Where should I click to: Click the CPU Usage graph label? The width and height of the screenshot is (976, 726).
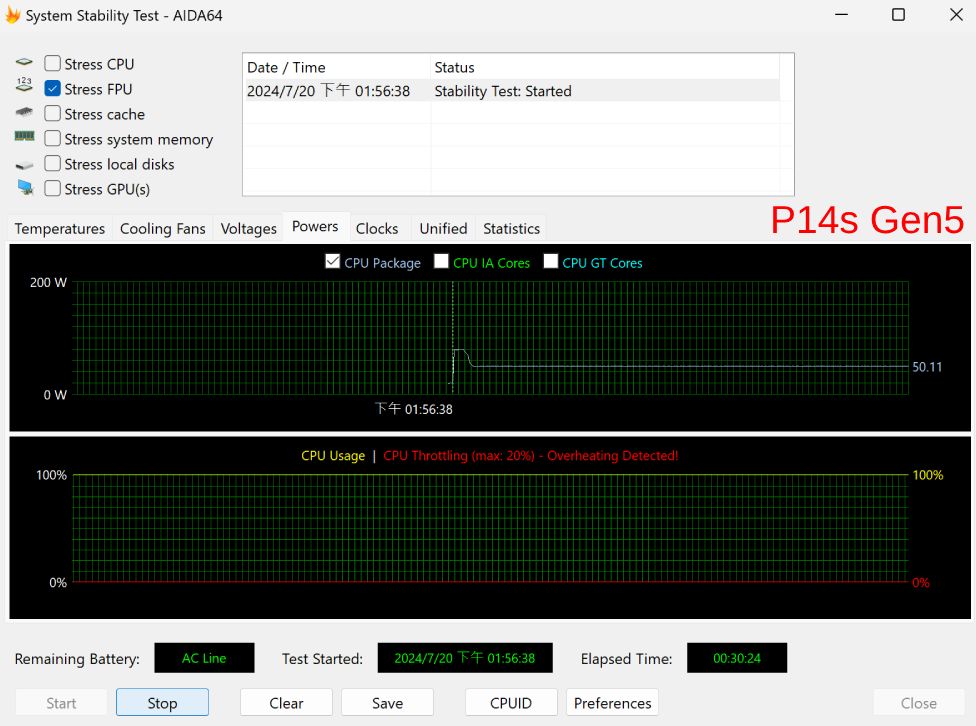point(333,456)
